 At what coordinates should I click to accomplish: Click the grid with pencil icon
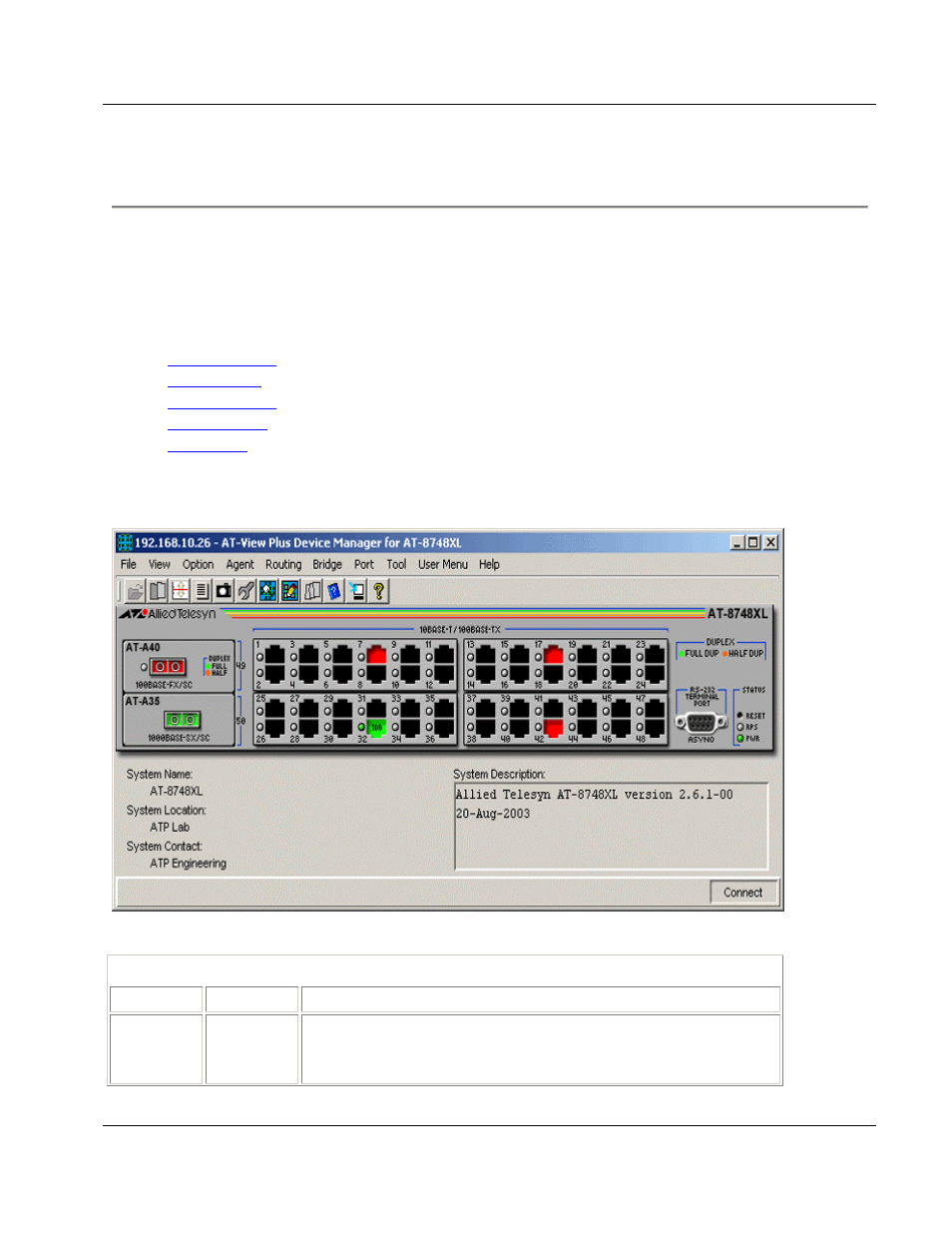[x=289, y=591]
